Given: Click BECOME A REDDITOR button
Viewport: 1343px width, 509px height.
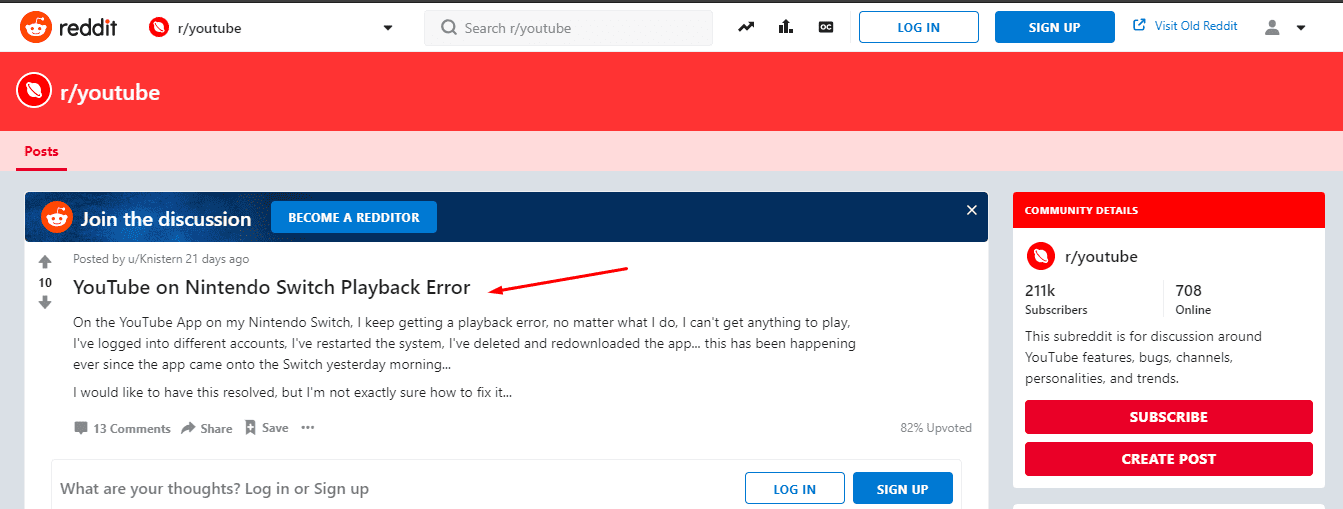Looking at the screenshot, I should (354, 217).
